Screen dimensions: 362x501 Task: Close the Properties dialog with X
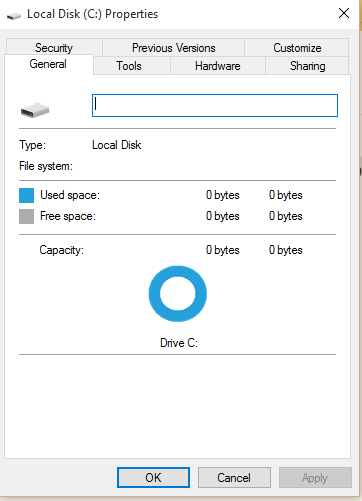click(344, 13)
